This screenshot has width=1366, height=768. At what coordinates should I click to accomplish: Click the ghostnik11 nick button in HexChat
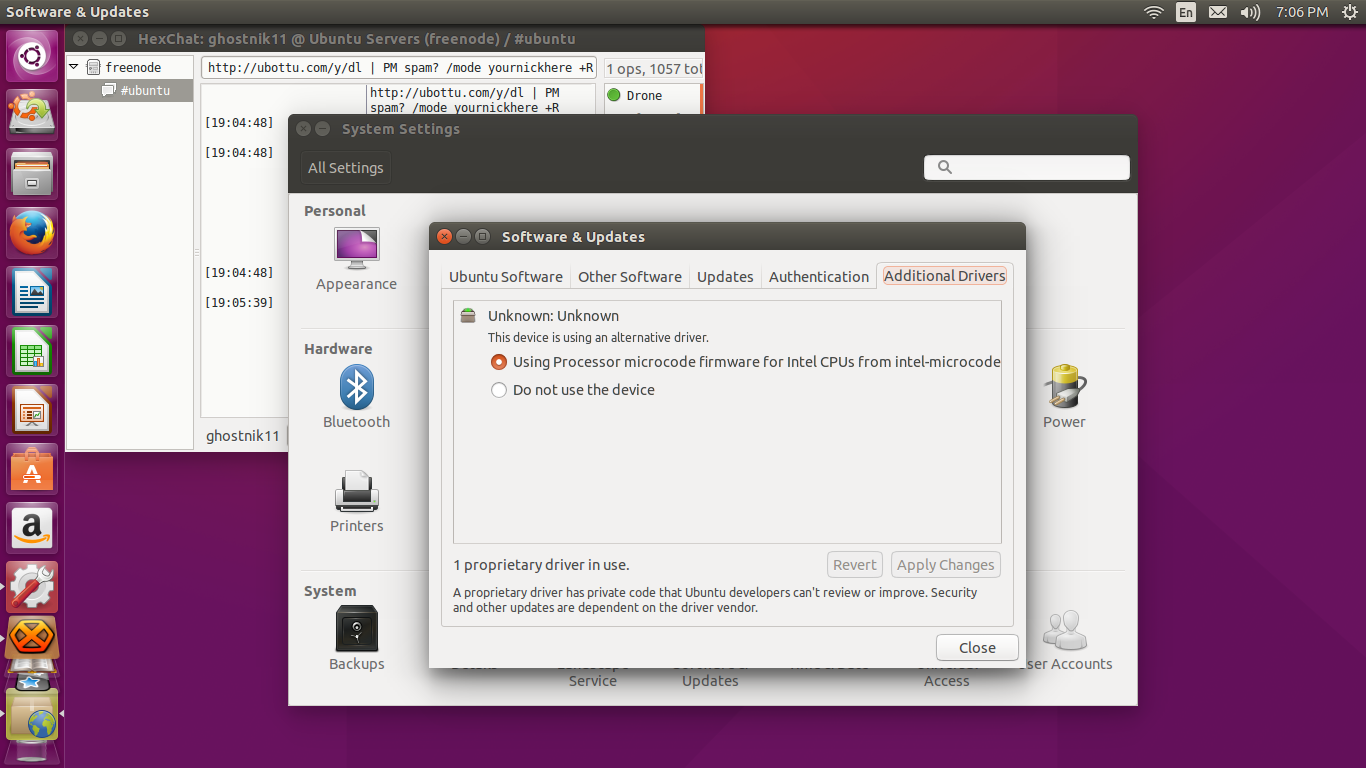[243, 436]
